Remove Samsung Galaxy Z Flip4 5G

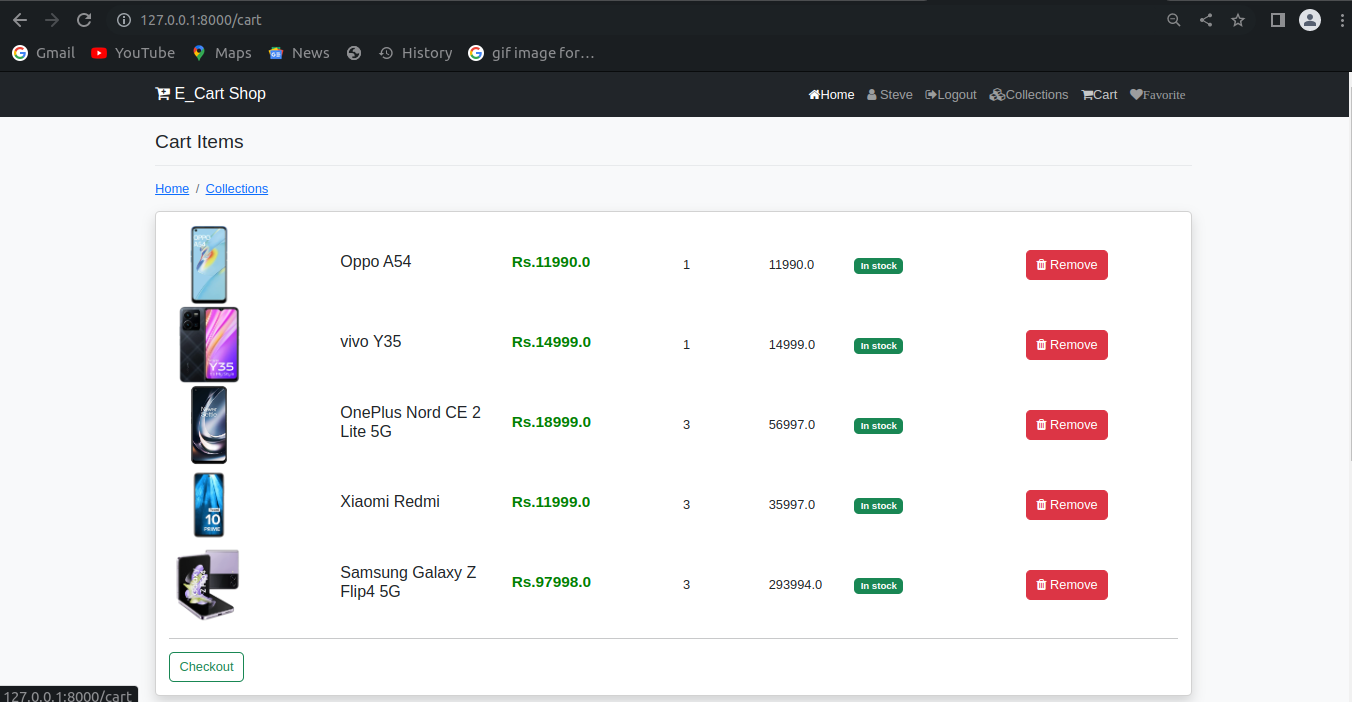[1066, 584]
